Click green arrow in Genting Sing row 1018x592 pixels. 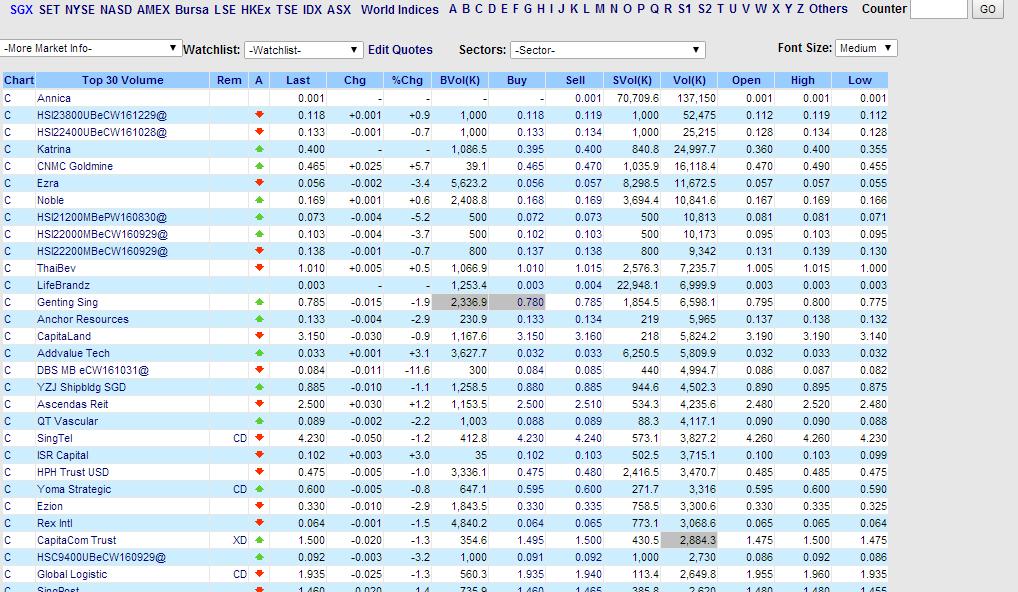[259, 302]
